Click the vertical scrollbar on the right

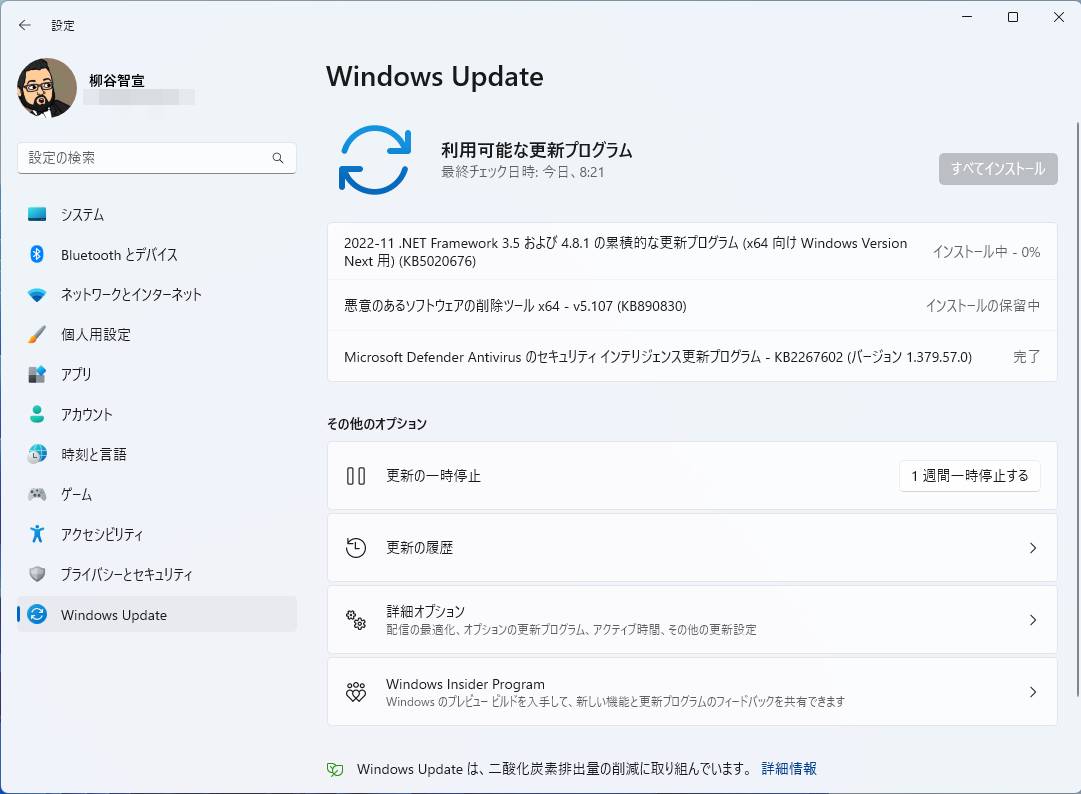(1077, 409)
